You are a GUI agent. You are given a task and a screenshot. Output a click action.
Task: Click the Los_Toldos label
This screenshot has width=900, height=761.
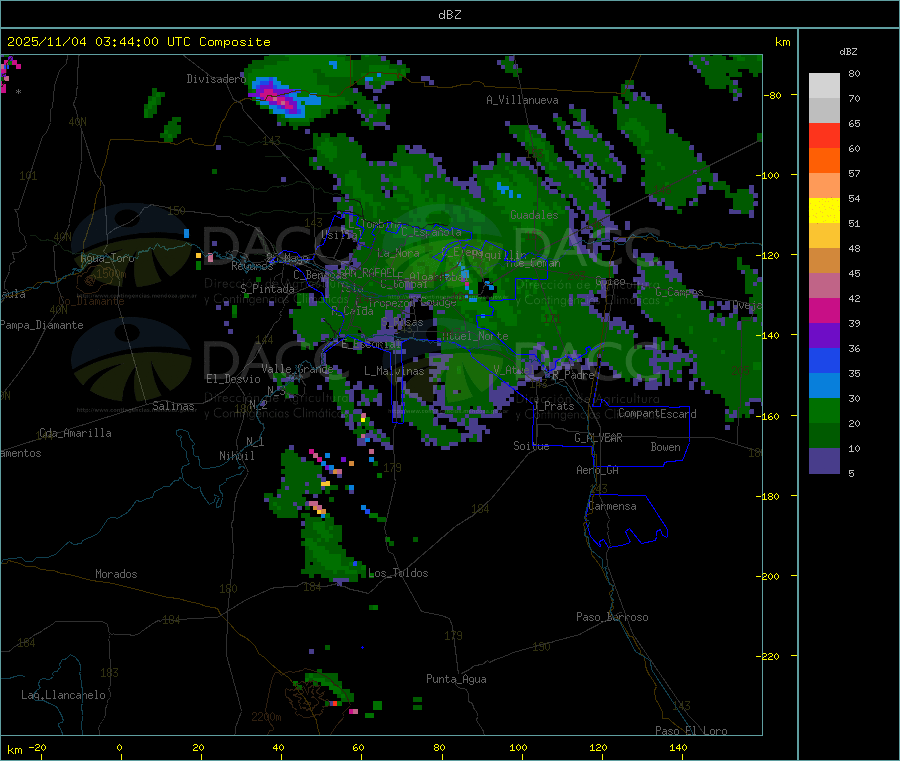tap(398, 573)
